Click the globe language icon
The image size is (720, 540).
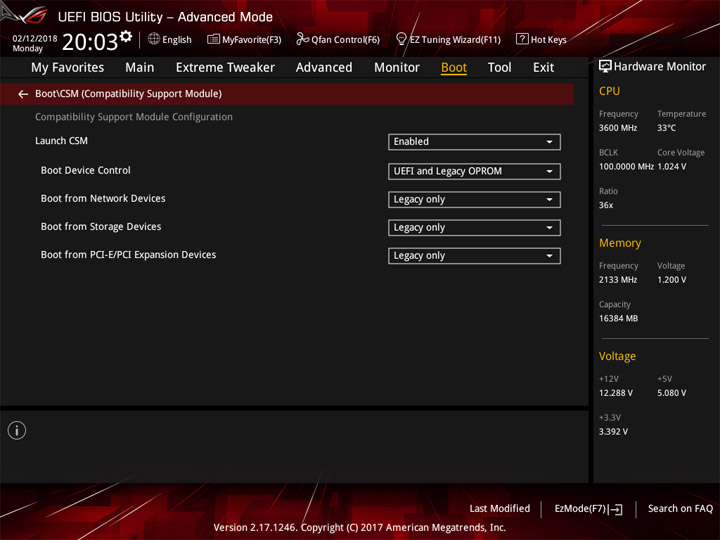(154, 39)
